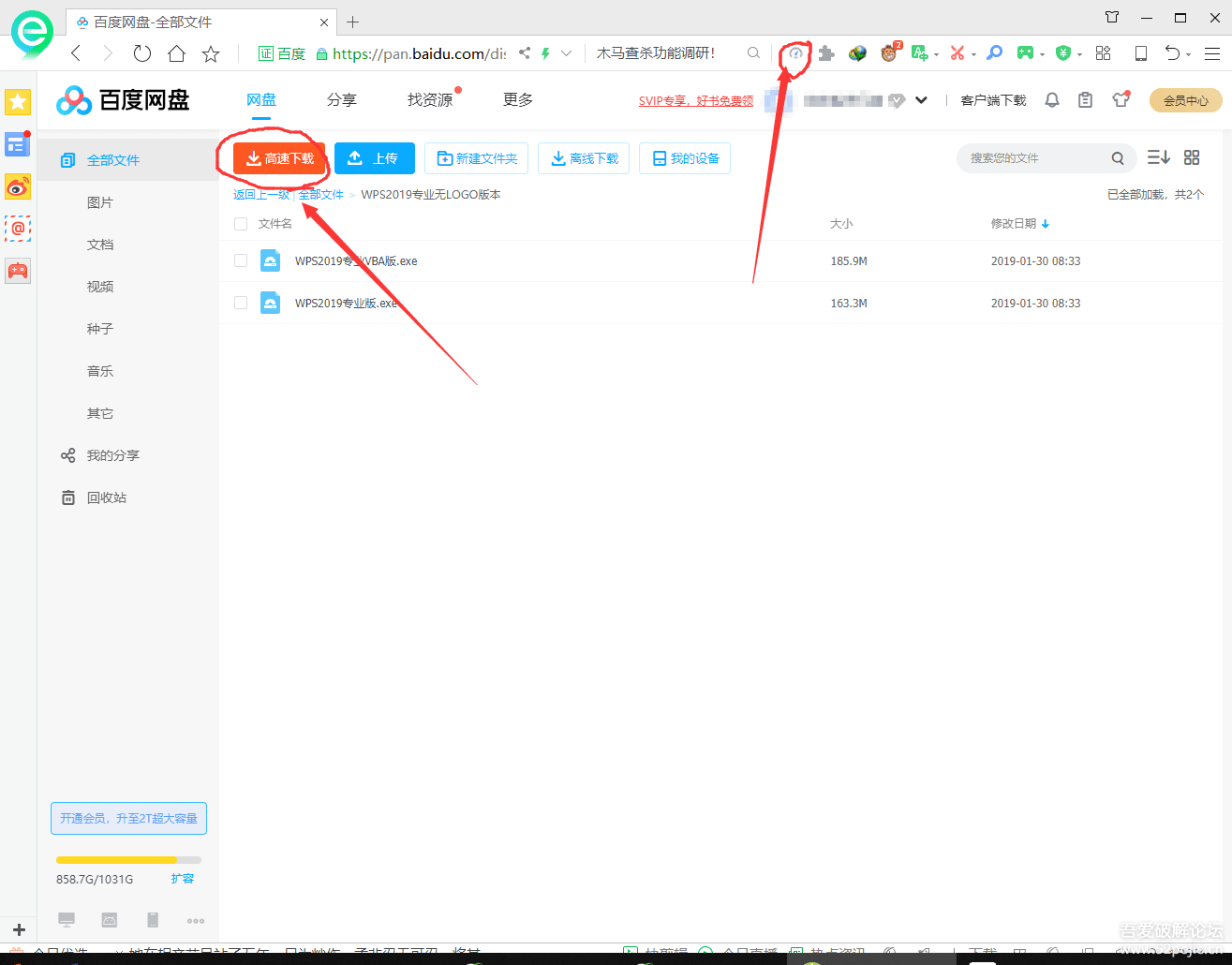The image size is (1232, 965).
Task: Click the news feed sidebar icon
Action: [18, 144]
